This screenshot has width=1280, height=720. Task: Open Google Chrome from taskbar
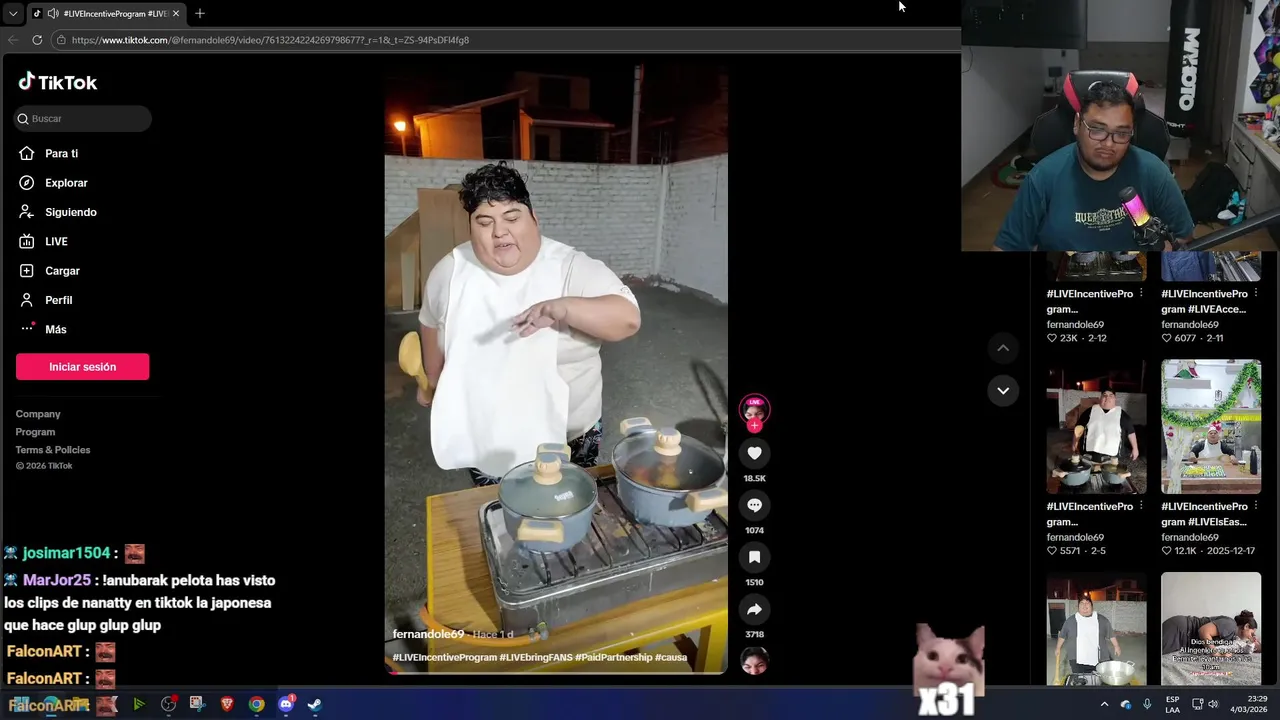(x=256, y=704)
